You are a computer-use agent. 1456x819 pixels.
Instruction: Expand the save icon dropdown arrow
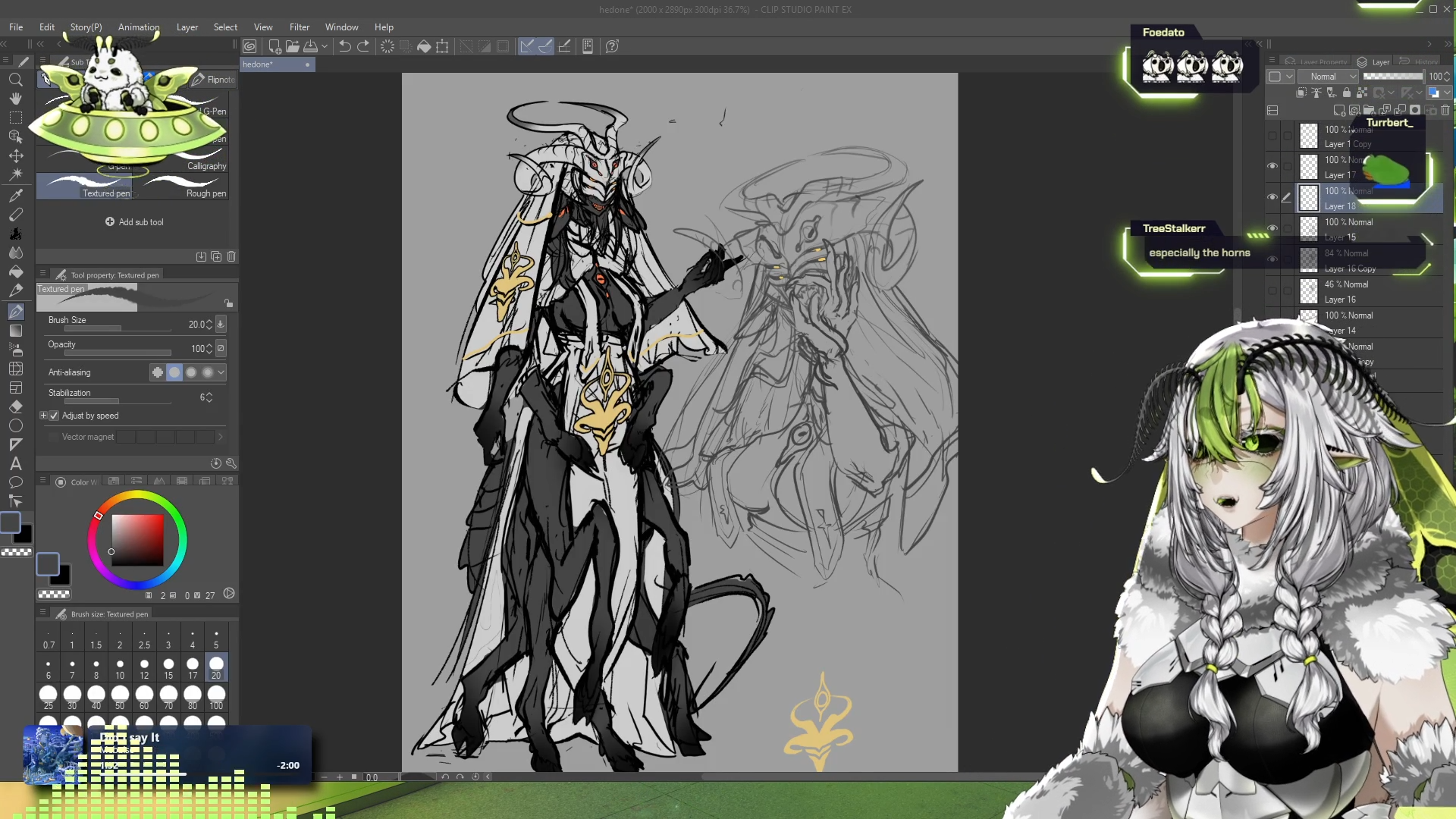325,46
